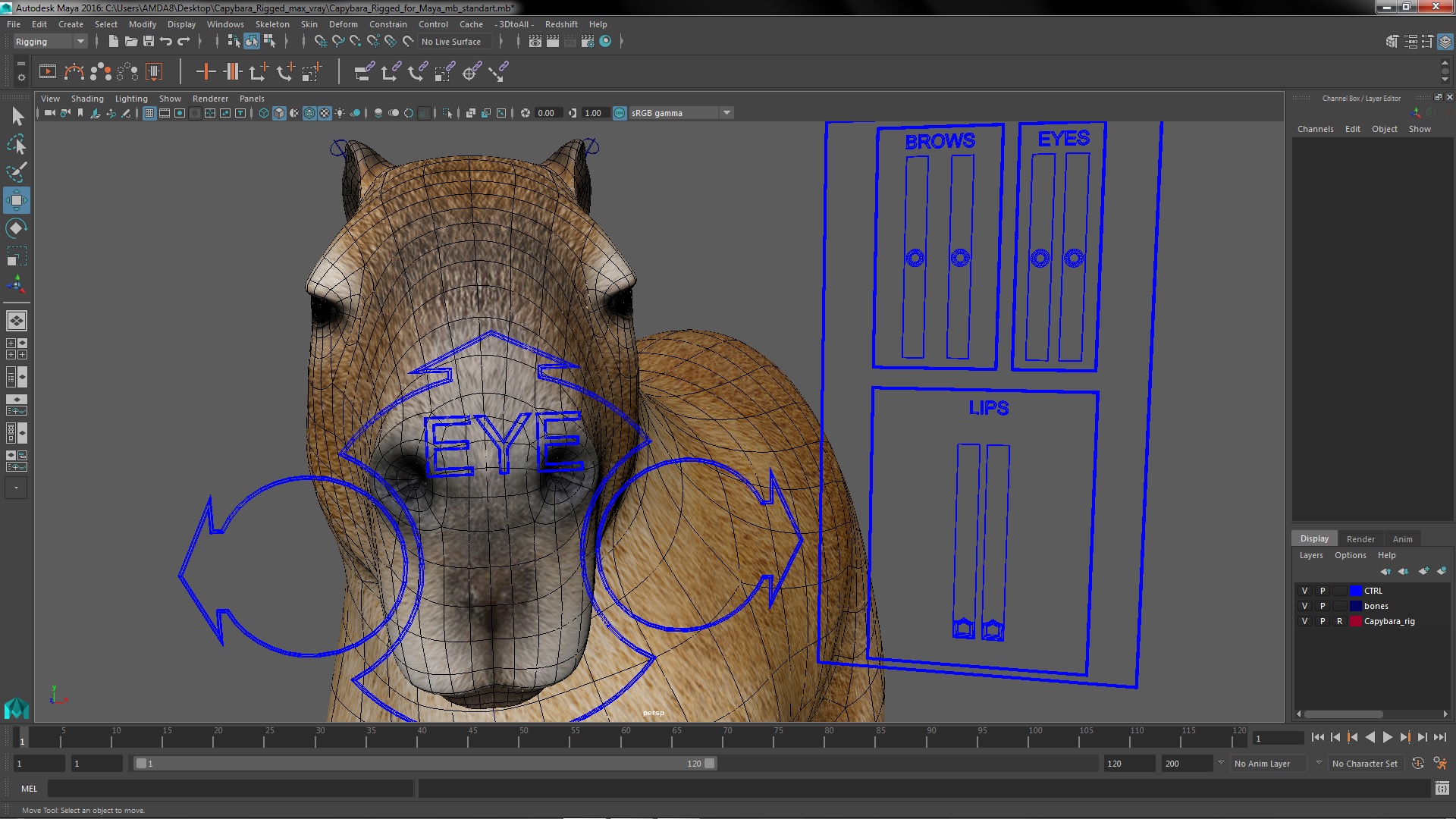This screenshot has width=1456, height=819.
Task: Open the Skeleton menu
Action: 272,24
